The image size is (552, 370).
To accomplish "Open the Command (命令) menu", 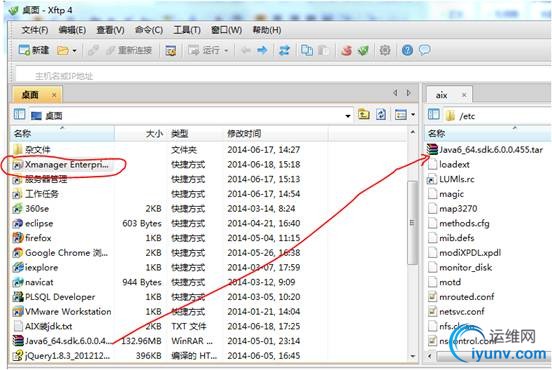I will point(149,30).
